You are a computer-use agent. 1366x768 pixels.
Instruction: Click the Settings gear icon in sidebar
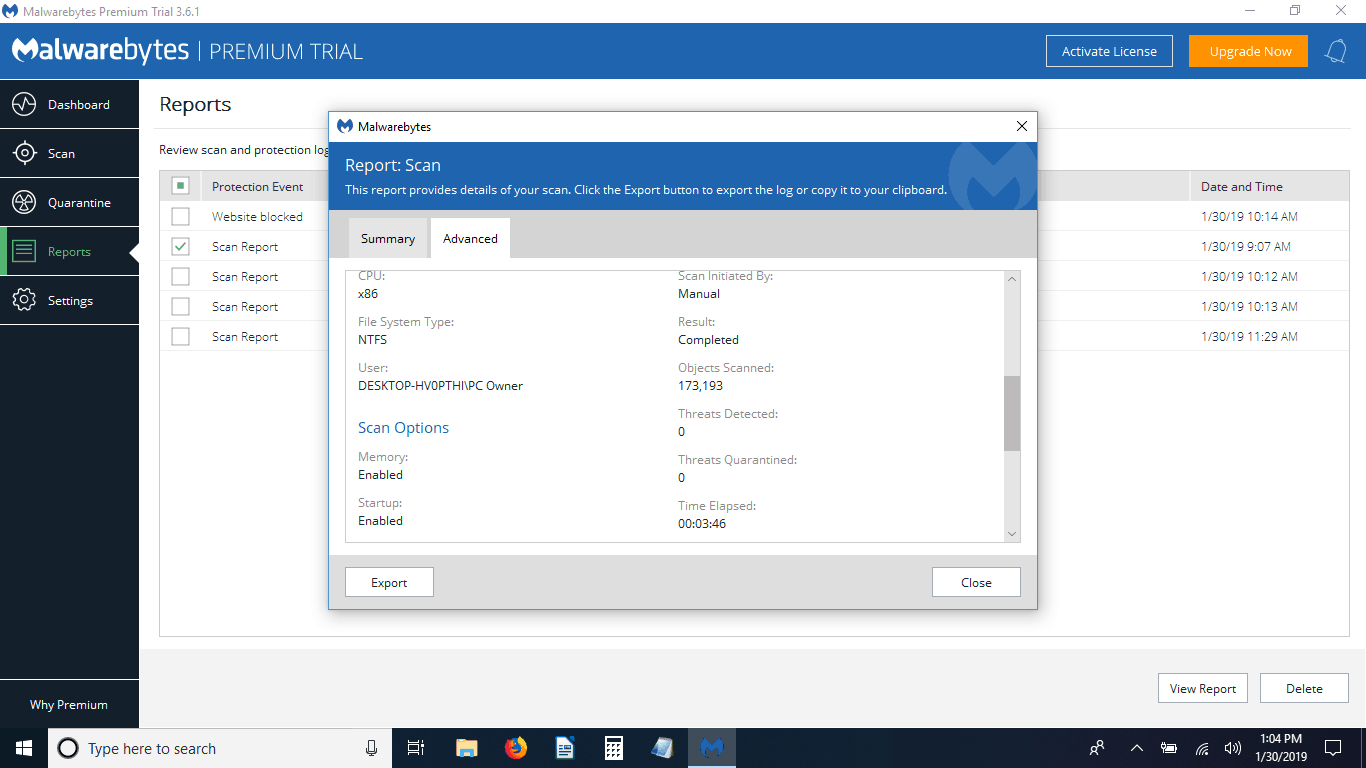point(24,300)
